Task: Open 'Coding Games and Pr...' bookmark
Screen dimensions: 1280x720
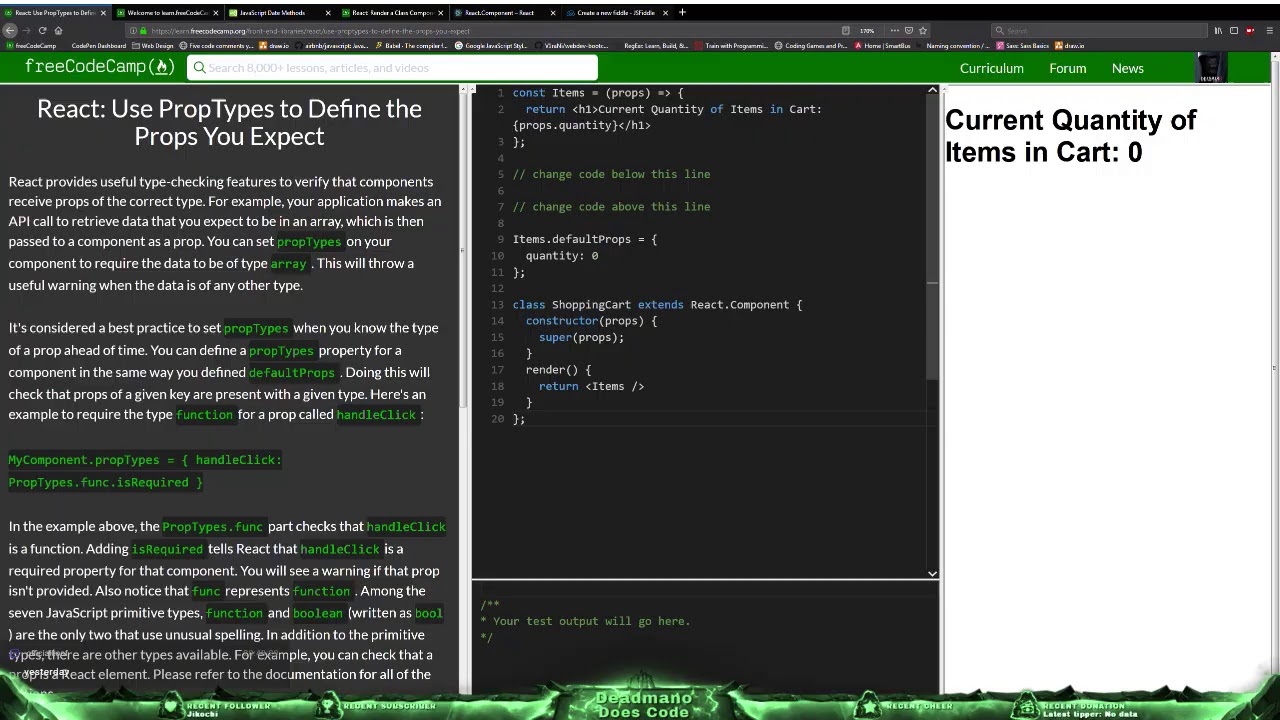Action: (811, 46)
